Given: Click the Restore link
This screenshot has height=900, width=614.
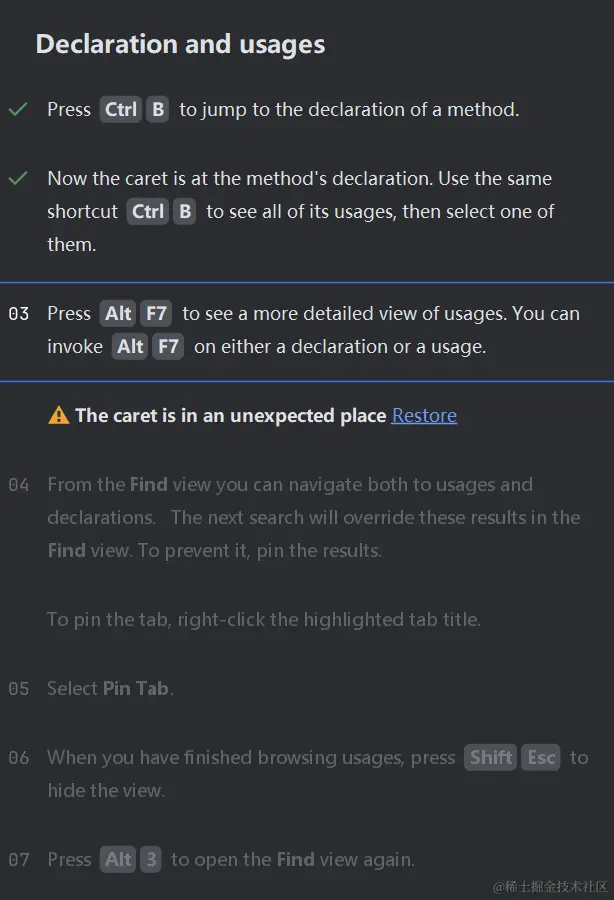Looking at the screenshot, I should (424, 415).
